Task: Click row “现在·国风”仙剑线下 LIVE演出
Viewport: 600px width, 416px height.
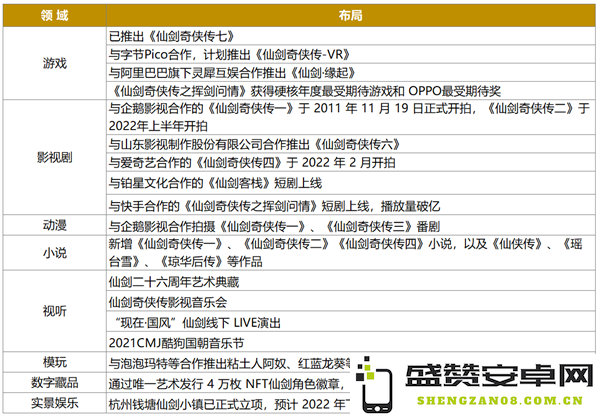Action: tap(351, 321)
